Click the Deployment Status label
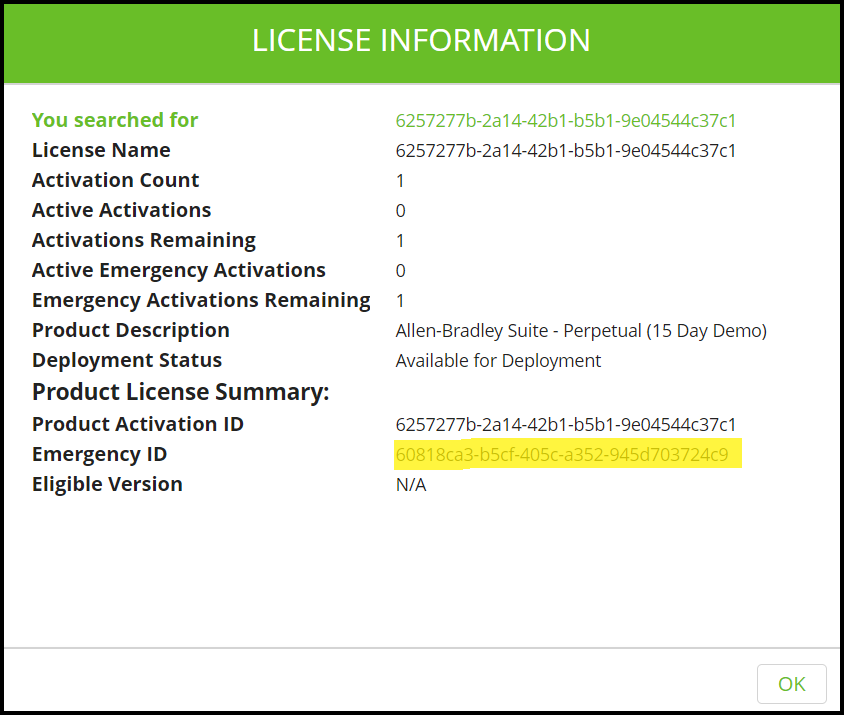Viewport: 844px width, 715px height. pos(127,361)
